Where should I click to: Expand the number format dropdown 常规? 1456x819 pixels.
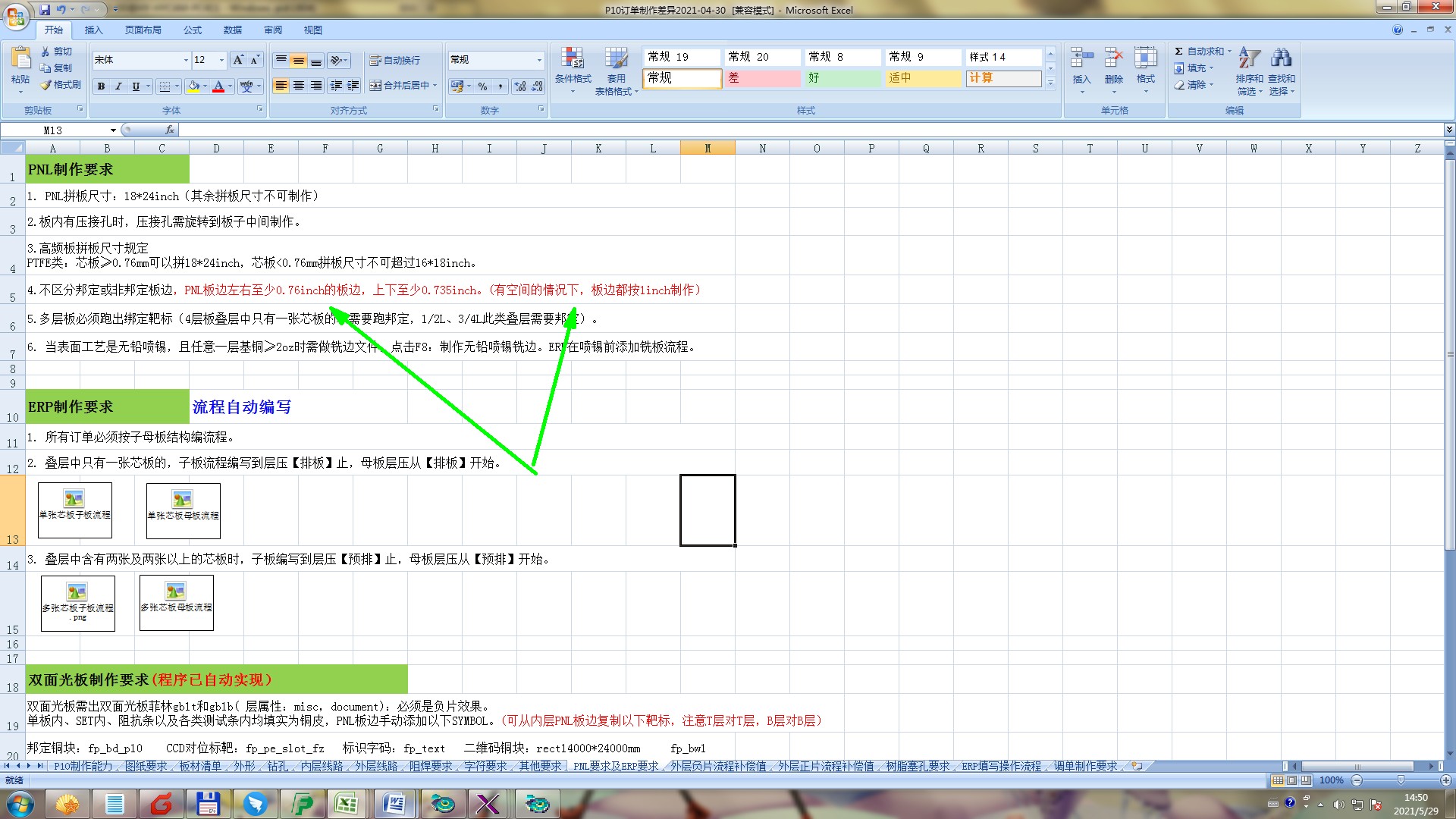click(539, 60)
